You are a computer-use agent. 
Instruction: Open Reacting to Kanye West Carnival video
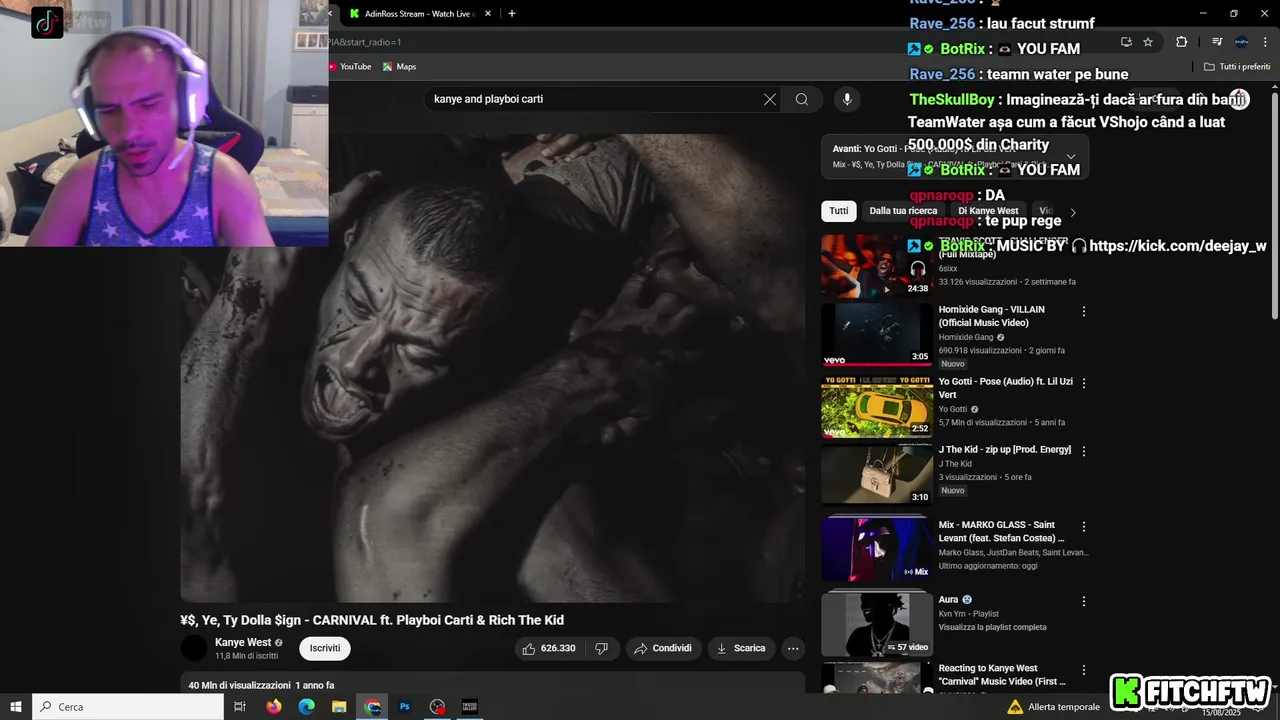click(x=1002, y=675)
